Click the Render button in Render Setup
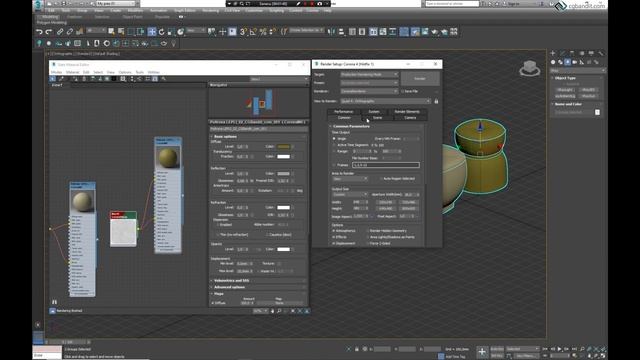This screenshot has height=360, width=640. [420, 78]
